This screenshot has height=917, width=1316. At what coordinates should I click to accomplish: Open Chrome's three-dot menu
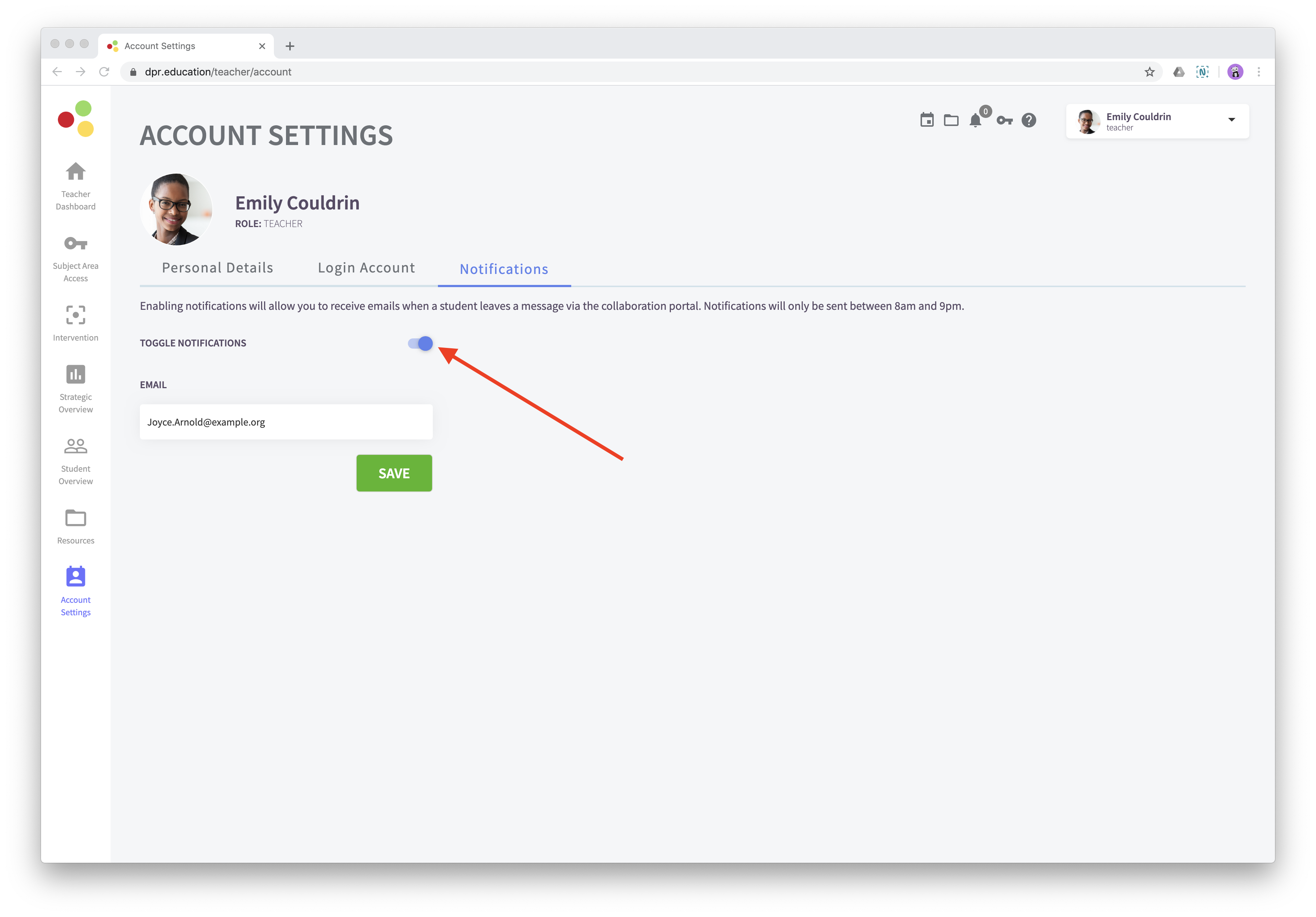pos(1259,72)
